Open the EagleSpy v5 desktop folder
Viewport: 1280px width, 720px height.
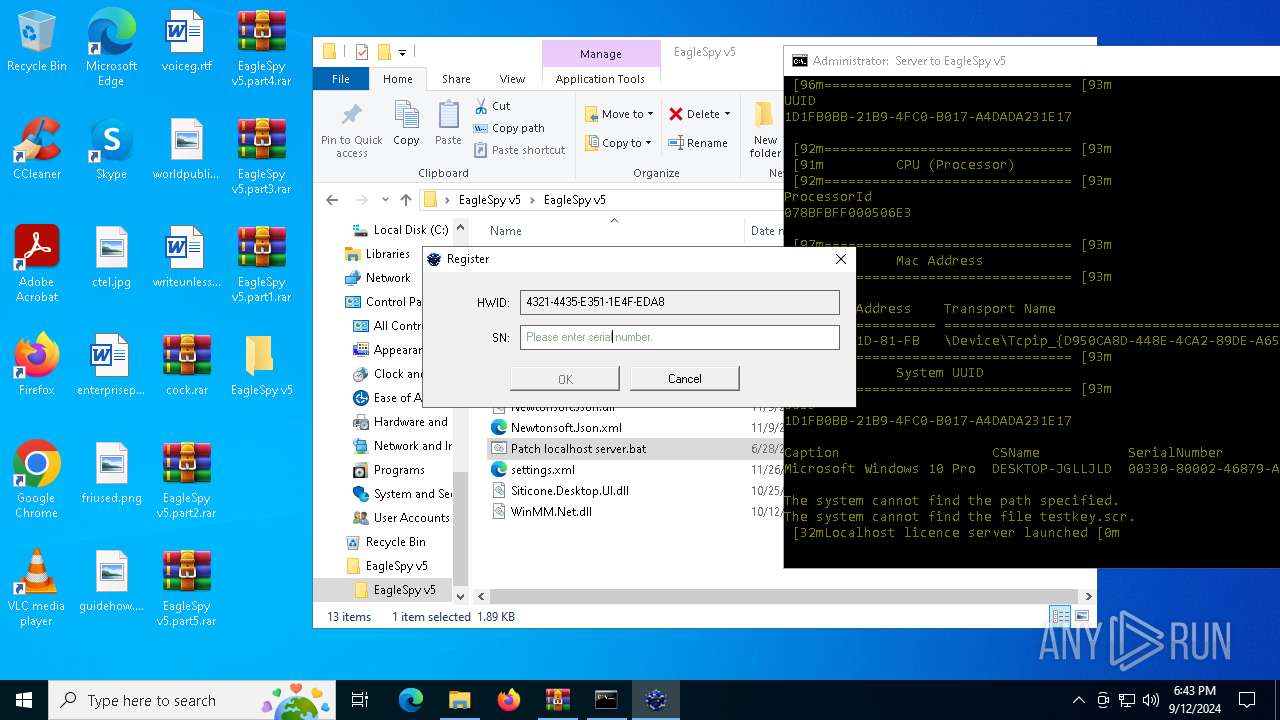261,364
